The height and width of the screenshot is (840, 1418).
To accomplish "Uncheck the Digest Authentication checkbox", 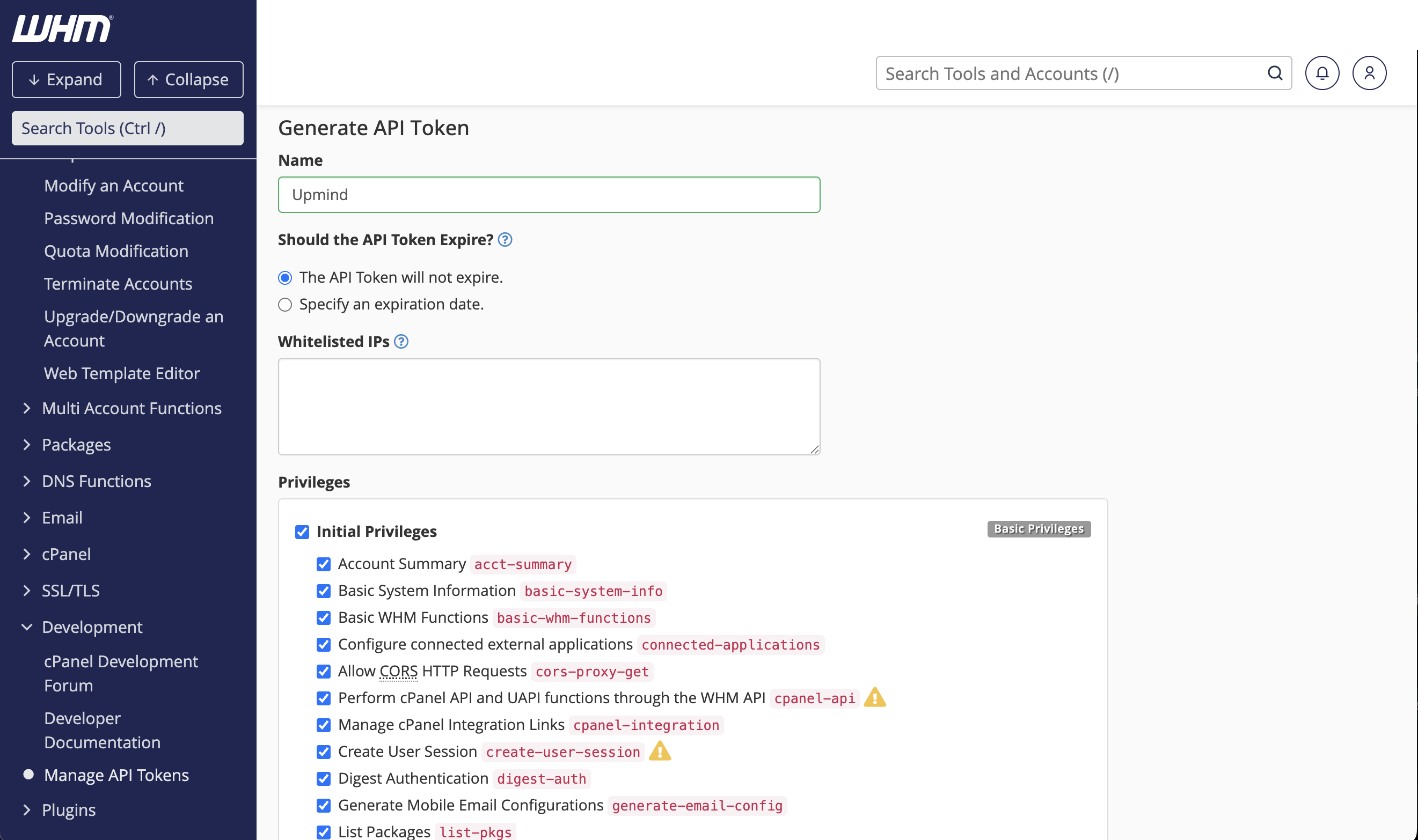I will coord(323,778).
